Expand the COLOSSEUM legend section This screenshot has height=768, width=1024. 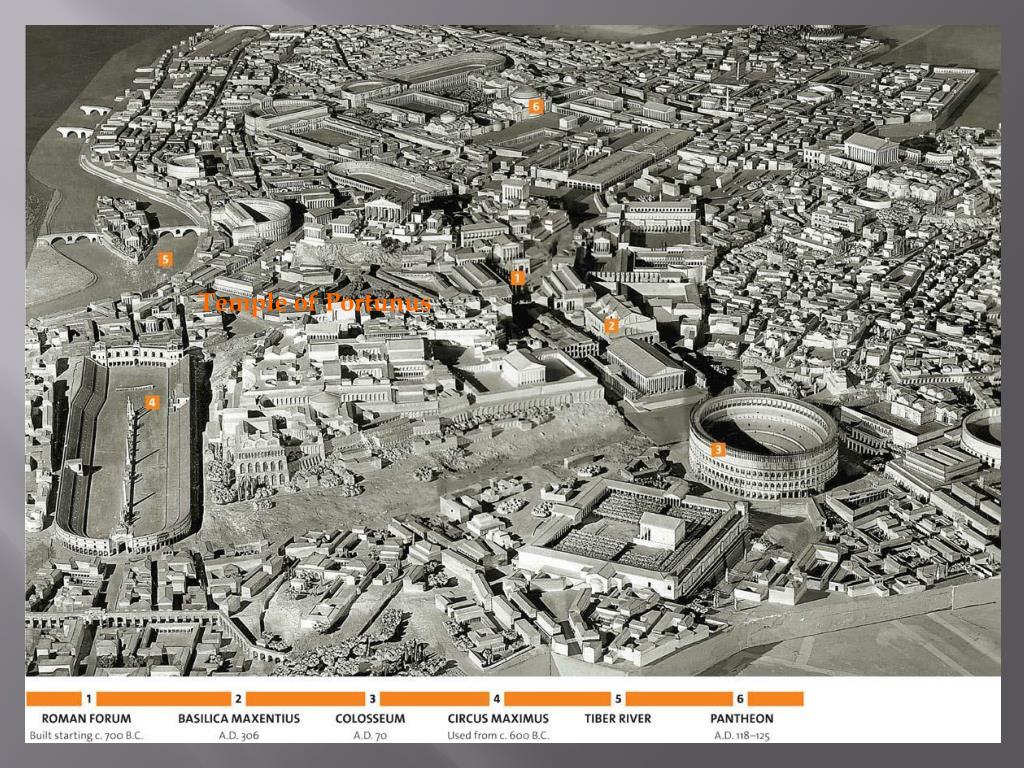(371, 718)
